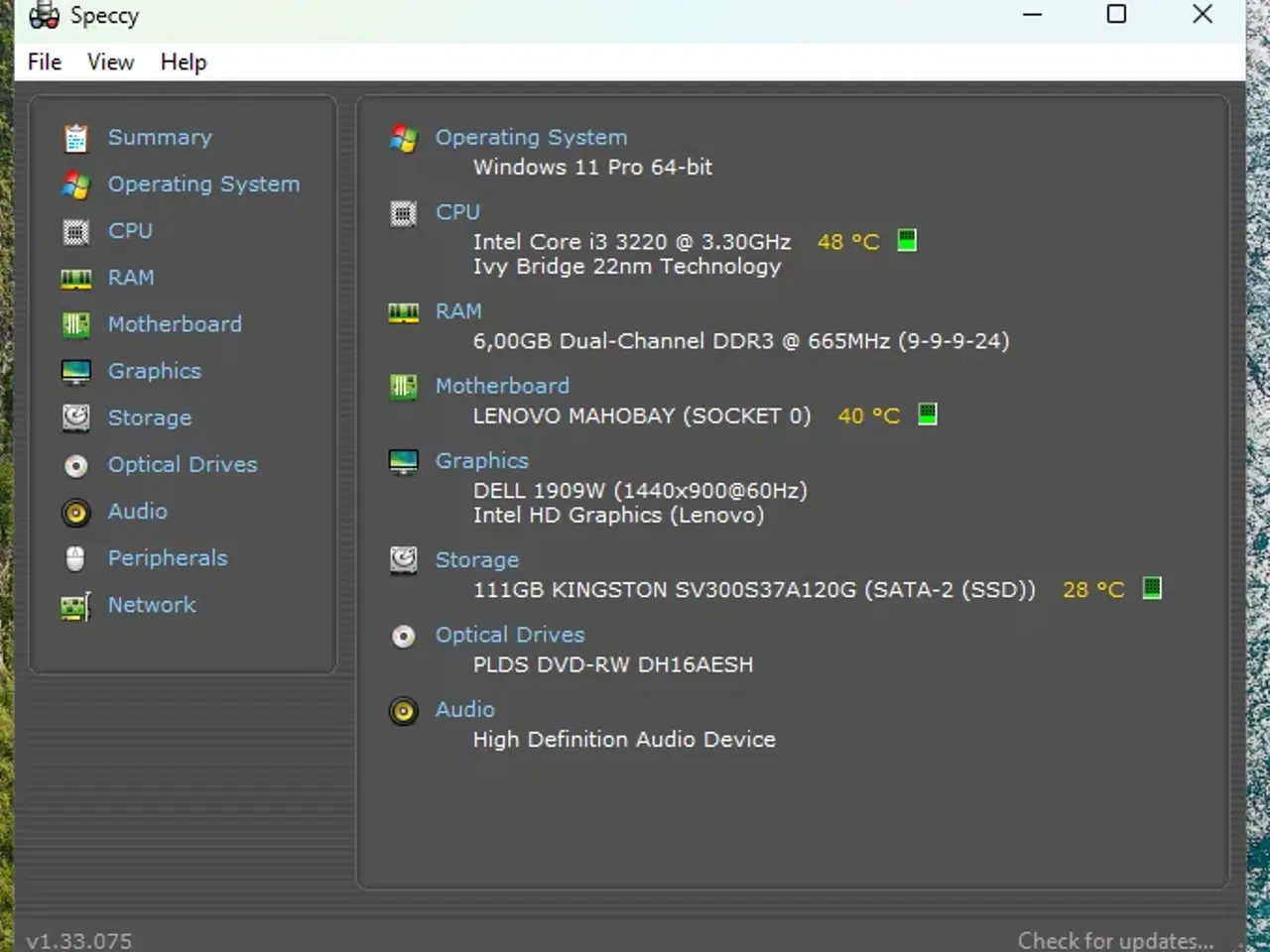Screen dimensions: 1270x952
Task: Click the RAM module icon in sidebar
Action: pyautogui.click(x=76, y=279)
